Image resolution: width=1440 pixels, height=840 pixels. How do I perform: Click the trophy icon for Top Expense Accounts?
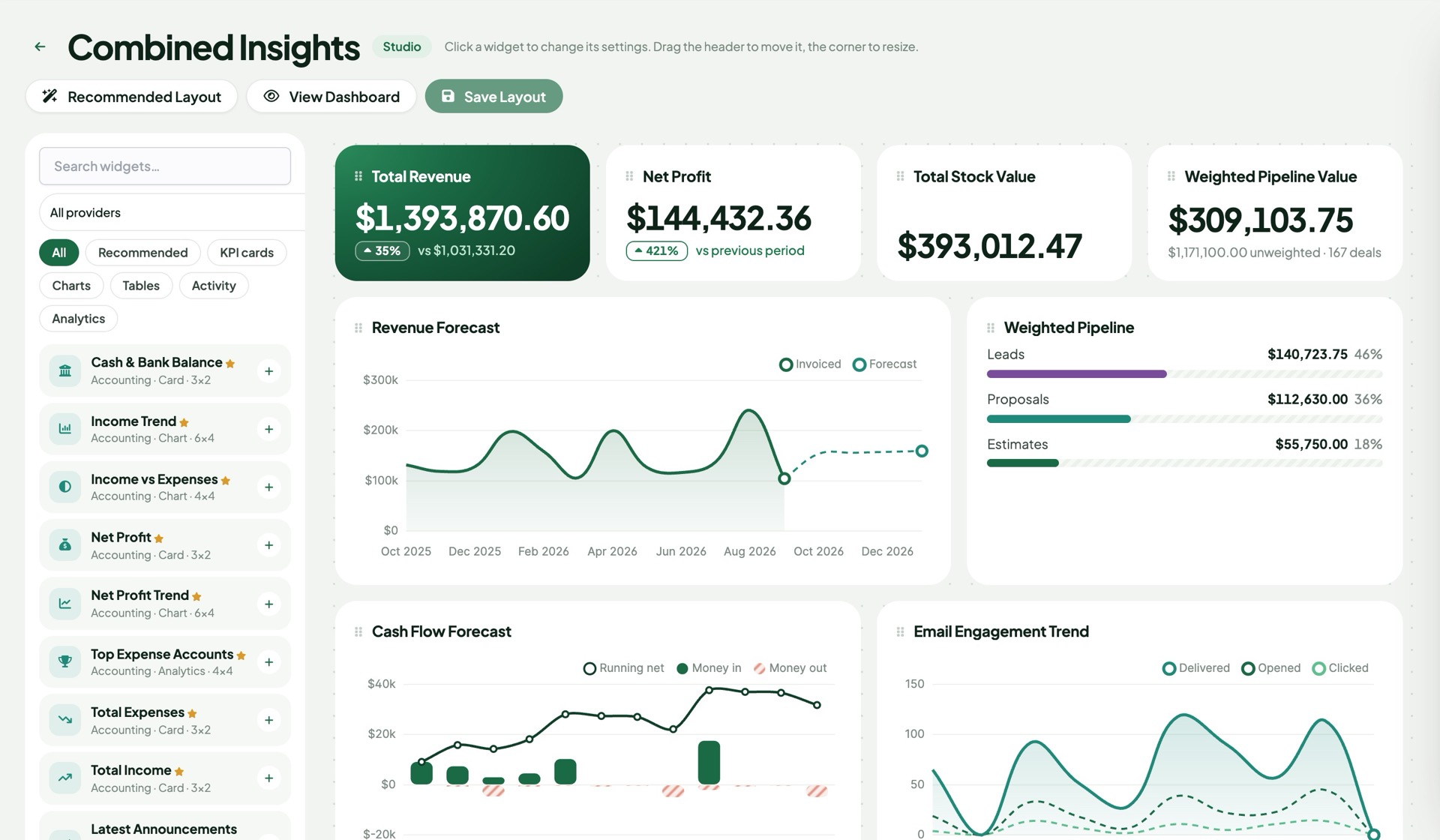[65, 662]
